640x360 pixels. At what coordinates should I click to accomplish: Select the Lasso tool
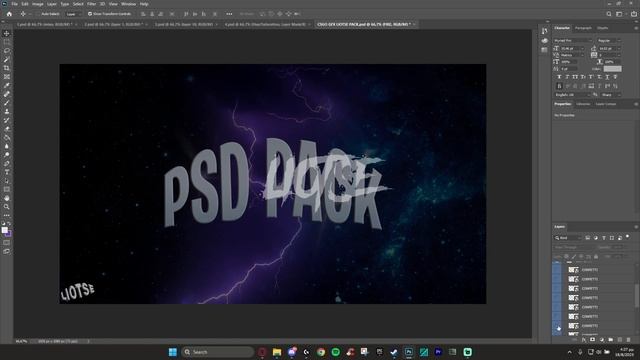[7, 51]
